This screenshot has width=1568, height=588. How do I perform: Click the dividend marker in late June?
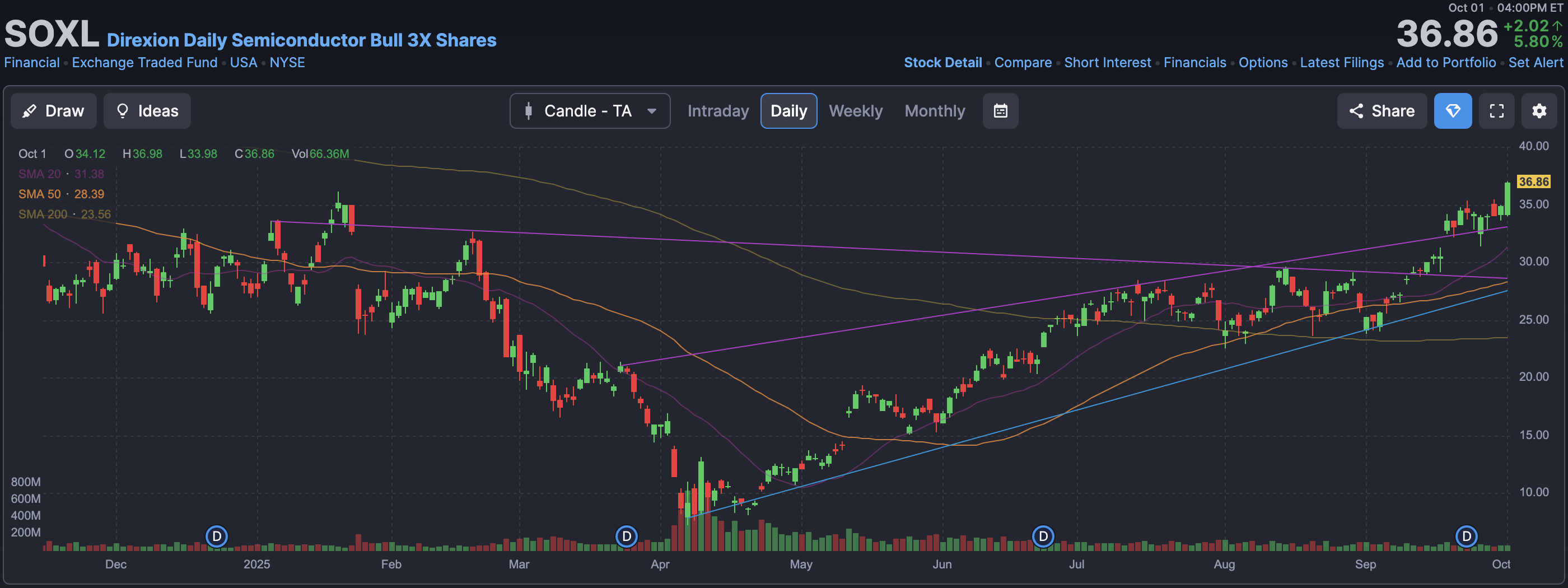tap(1043, 536)
